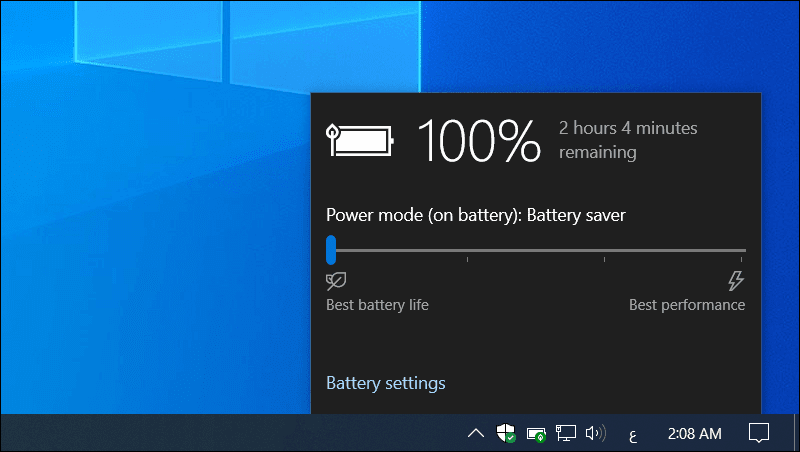
Task: Click the leaf battery saver icon
Action: [x=336, y=280]
